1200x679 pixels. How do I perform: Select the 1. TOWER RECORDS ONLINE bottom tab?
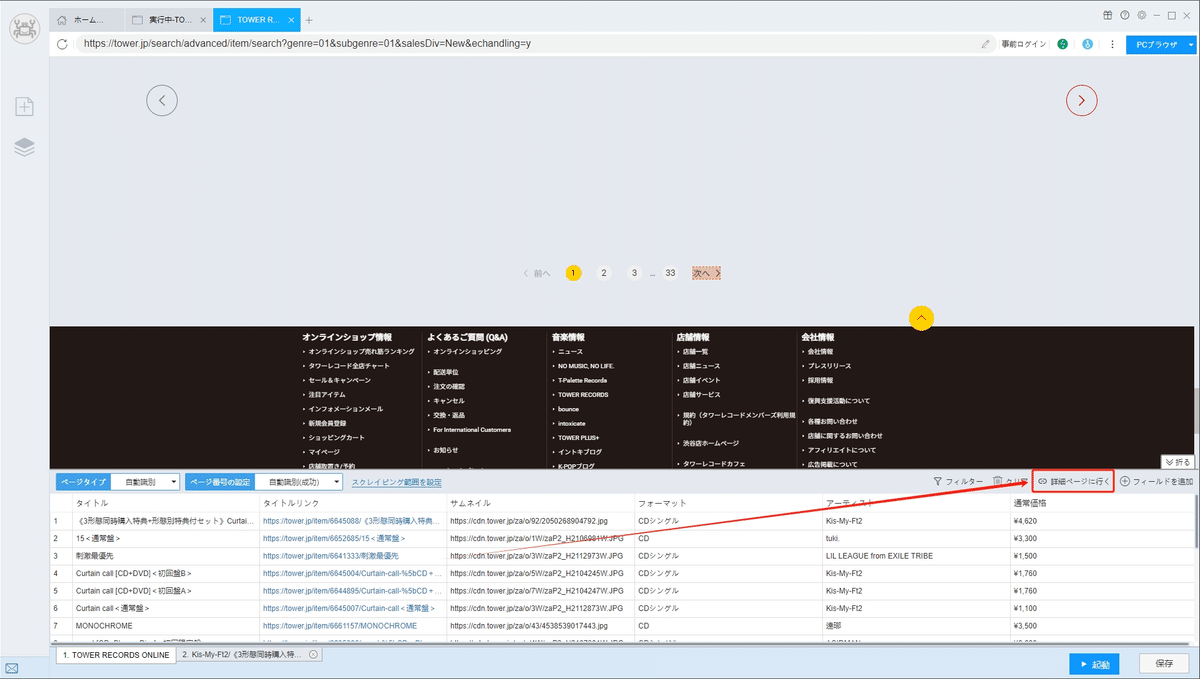(x=116, y=654)
